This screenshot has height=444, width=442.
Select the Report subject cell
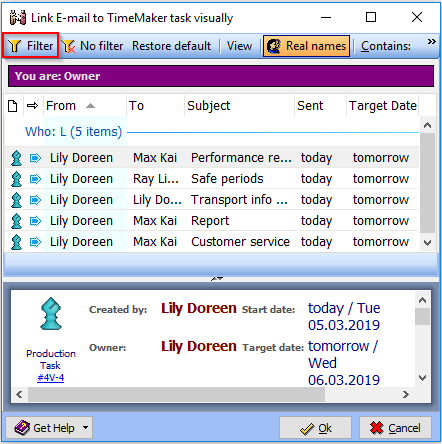pyautogui.click(x=210, y=221)
